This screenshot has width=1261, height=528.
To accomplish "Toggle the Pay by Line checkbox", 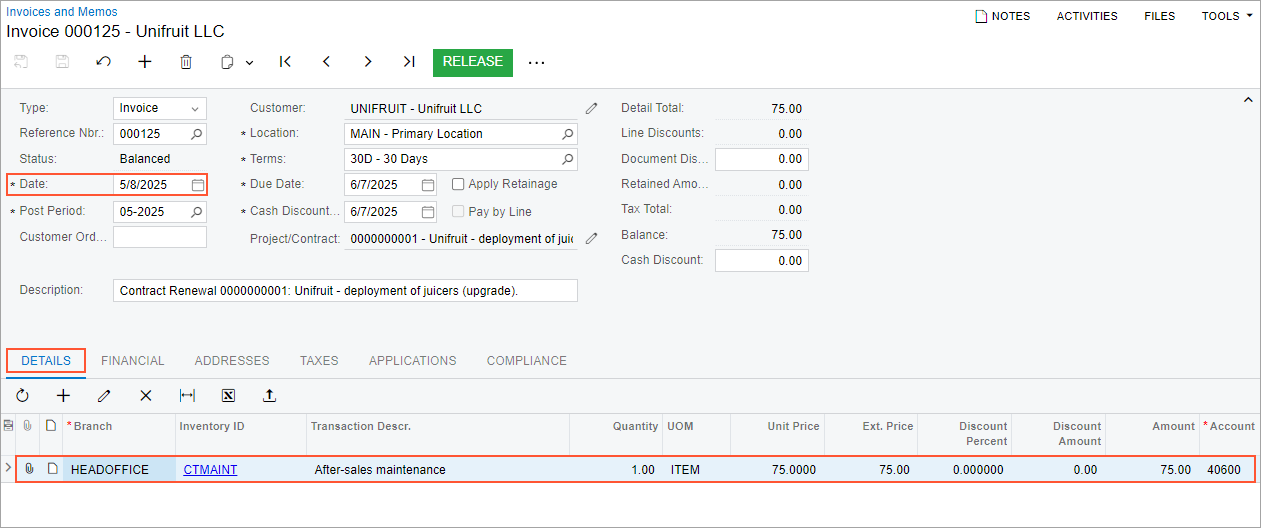I will 458,212.
